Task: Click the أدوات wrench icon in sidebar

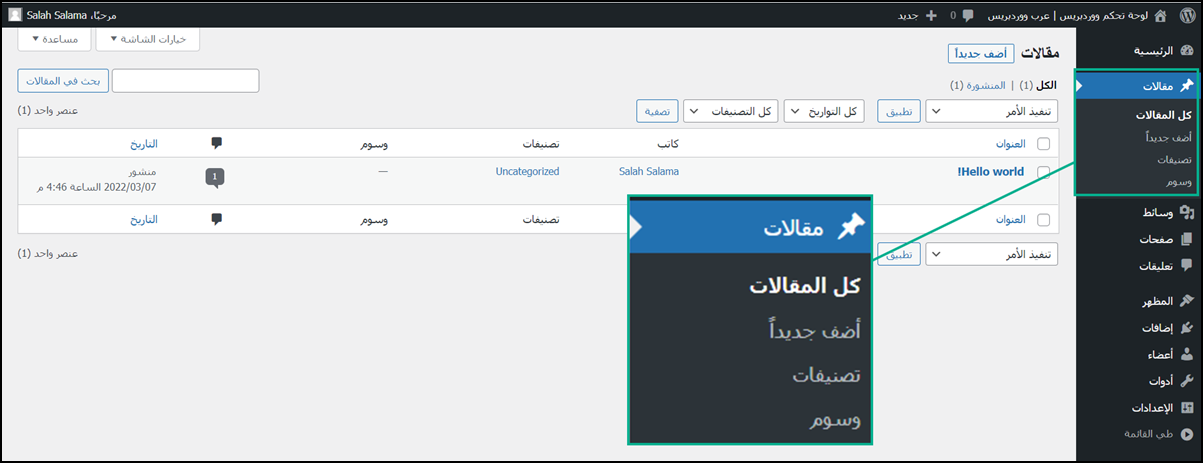Action: pyautogui.click(x=1186, y=381)
